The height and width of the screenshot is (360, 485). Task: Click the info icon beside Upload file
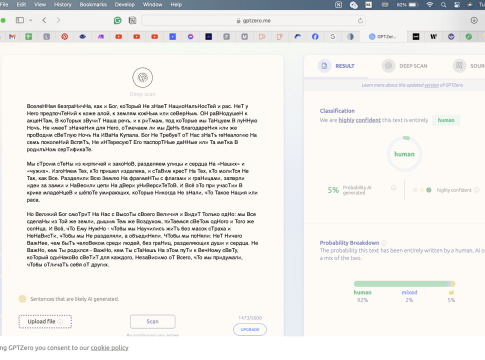pos(60,322)
